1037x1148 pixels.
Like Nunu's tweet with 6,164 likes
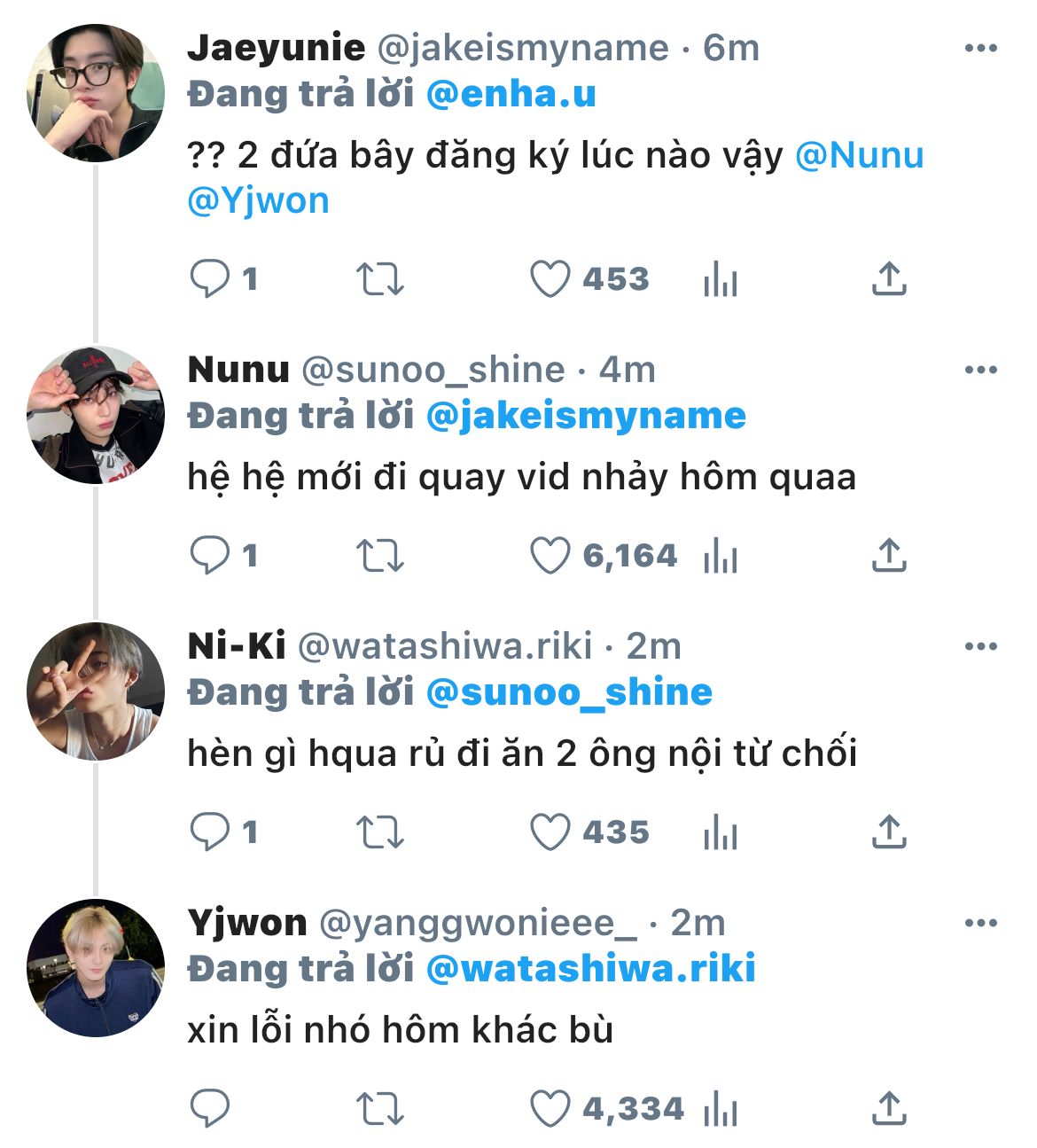[550, 556]
